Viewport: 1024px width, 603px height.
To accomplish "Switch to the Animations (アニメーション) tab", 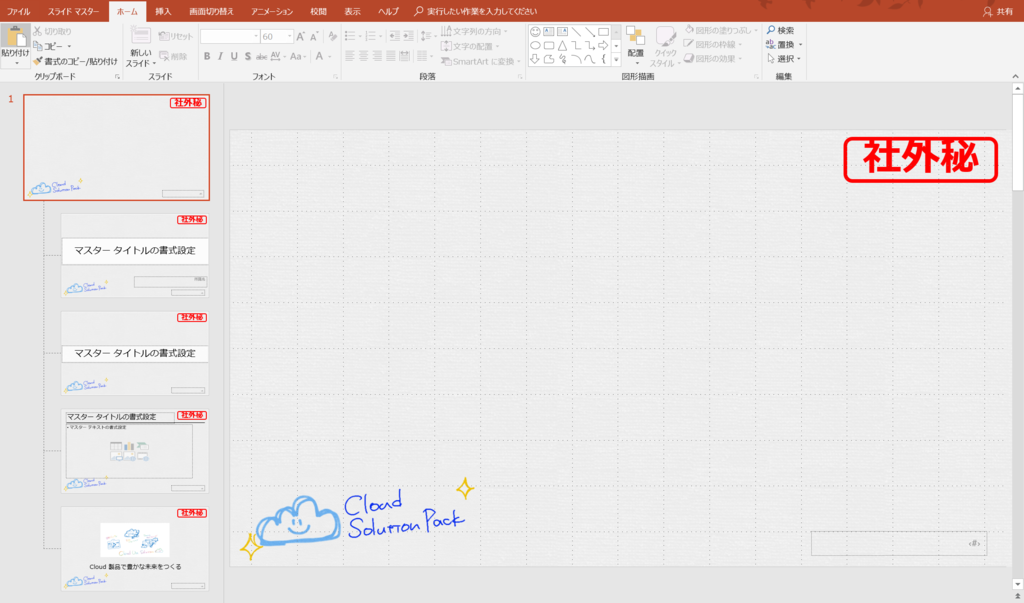I will coord(272,11).
